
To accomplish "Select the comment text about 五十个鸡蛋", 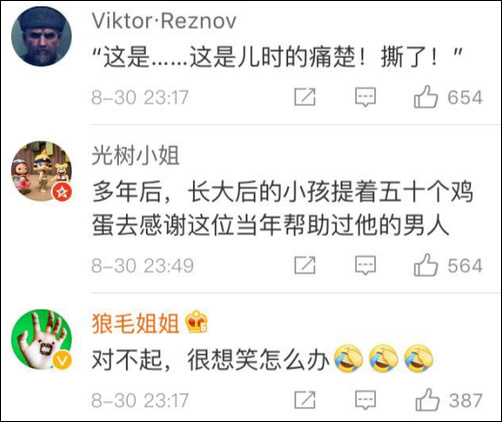I will (x=282, y=209).
